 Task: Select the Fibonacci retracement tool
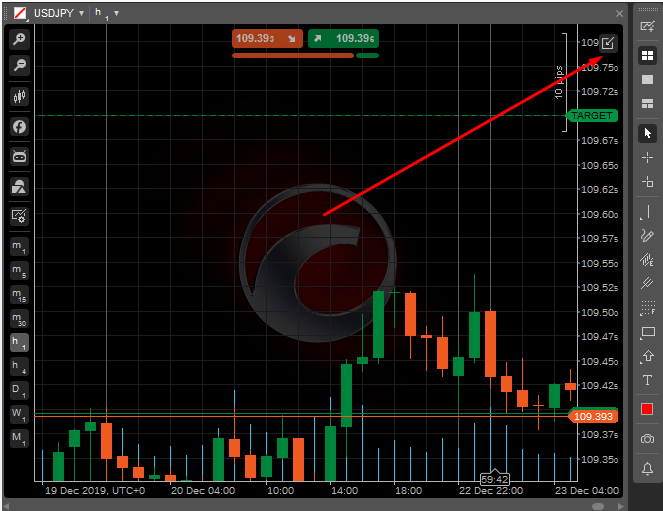point(647,308)
